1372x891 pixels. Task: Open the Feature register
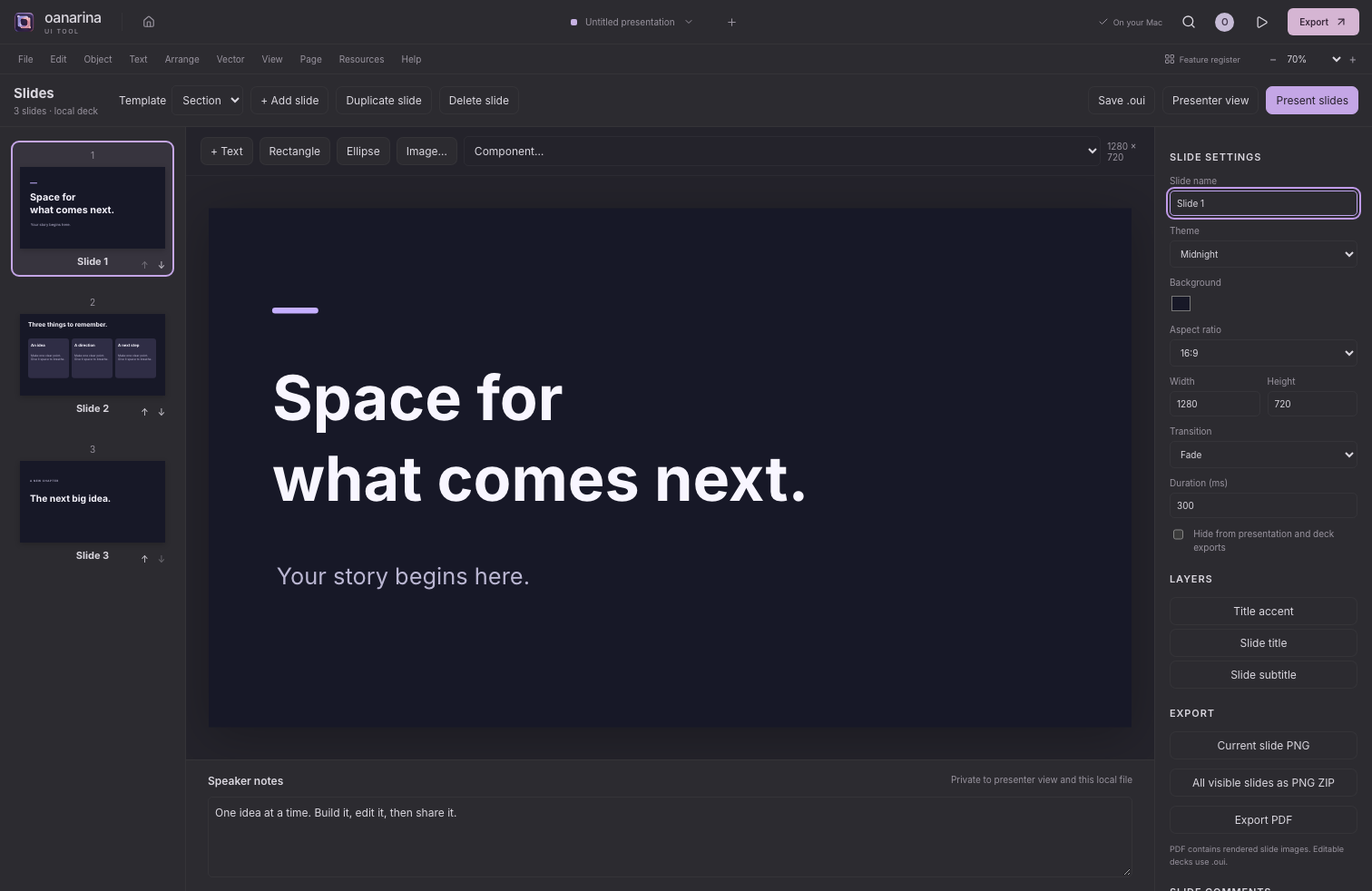pos(1202,59)
